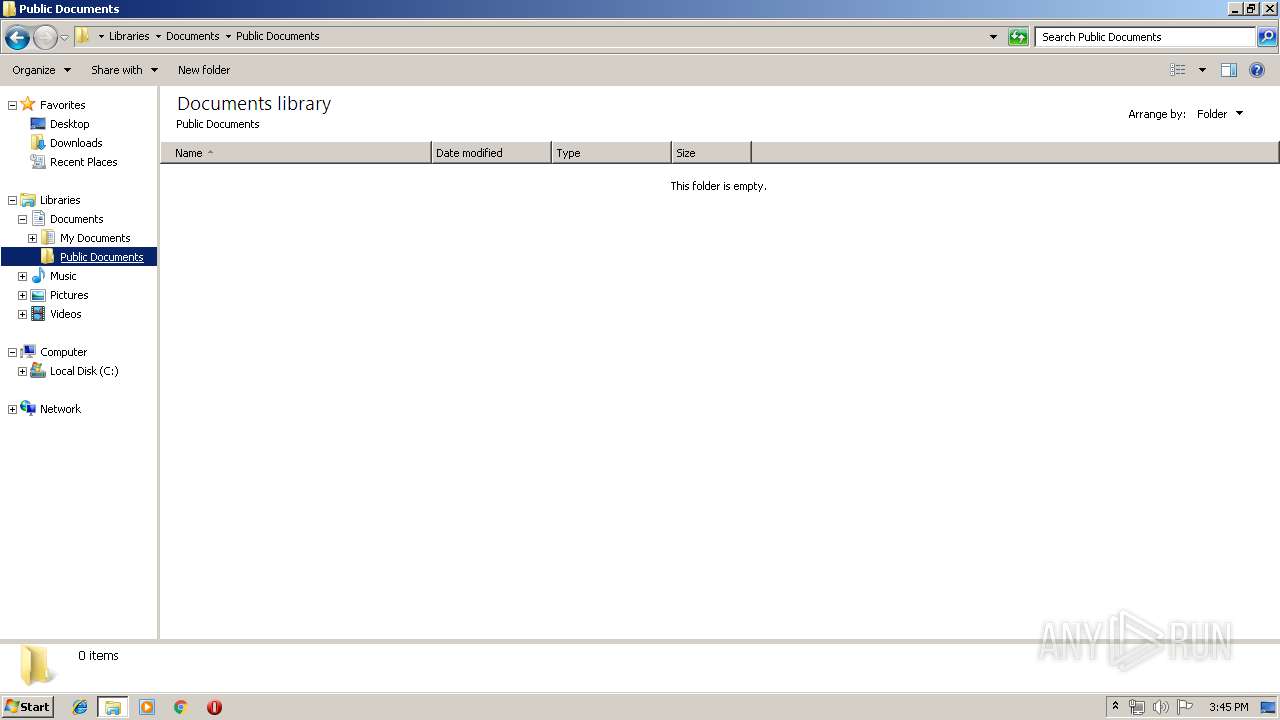
Task: Select Public Documents in the tree
Action: pos(101,257)
